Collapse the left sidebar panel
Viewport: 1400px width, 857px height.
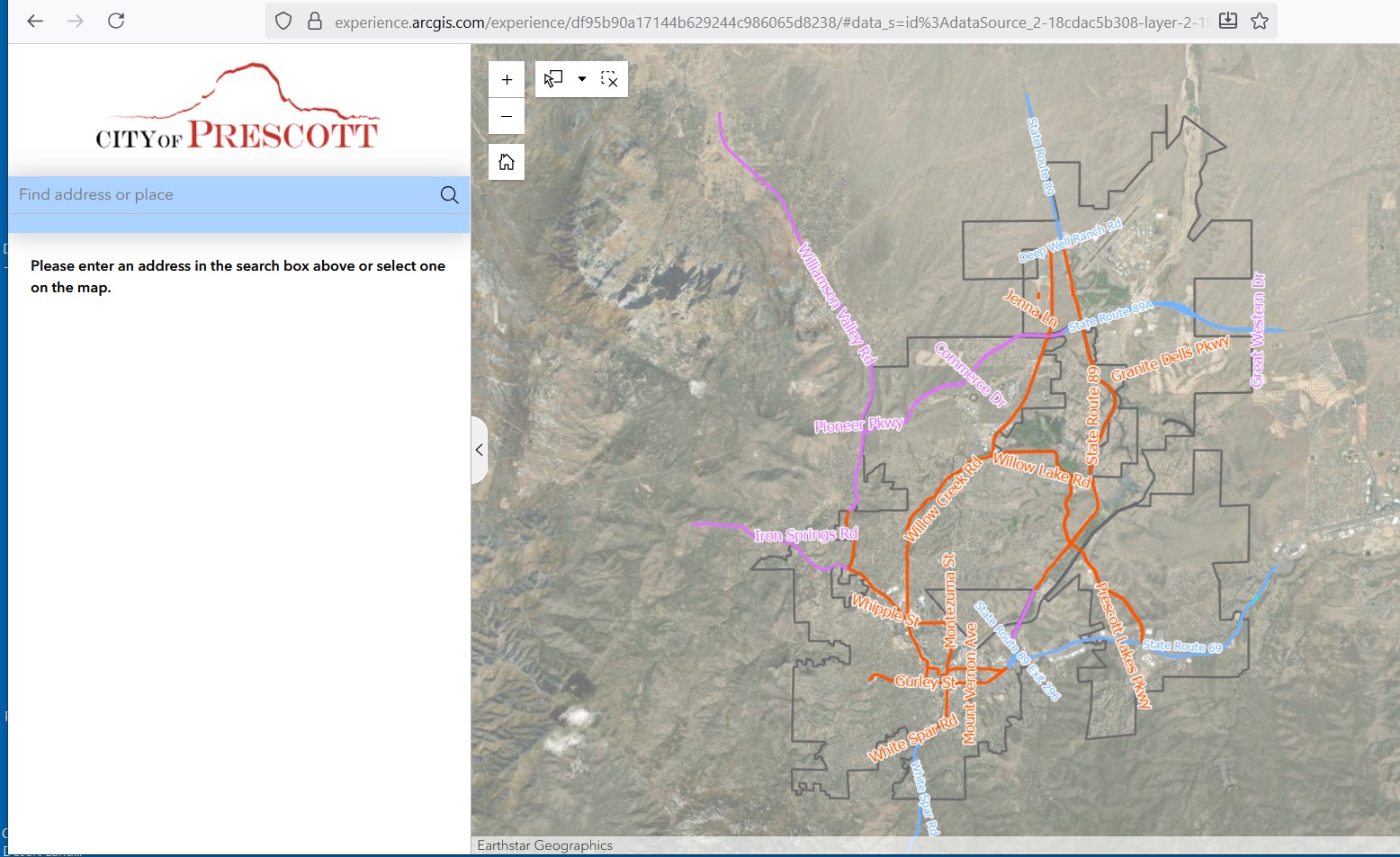[479, 450]
